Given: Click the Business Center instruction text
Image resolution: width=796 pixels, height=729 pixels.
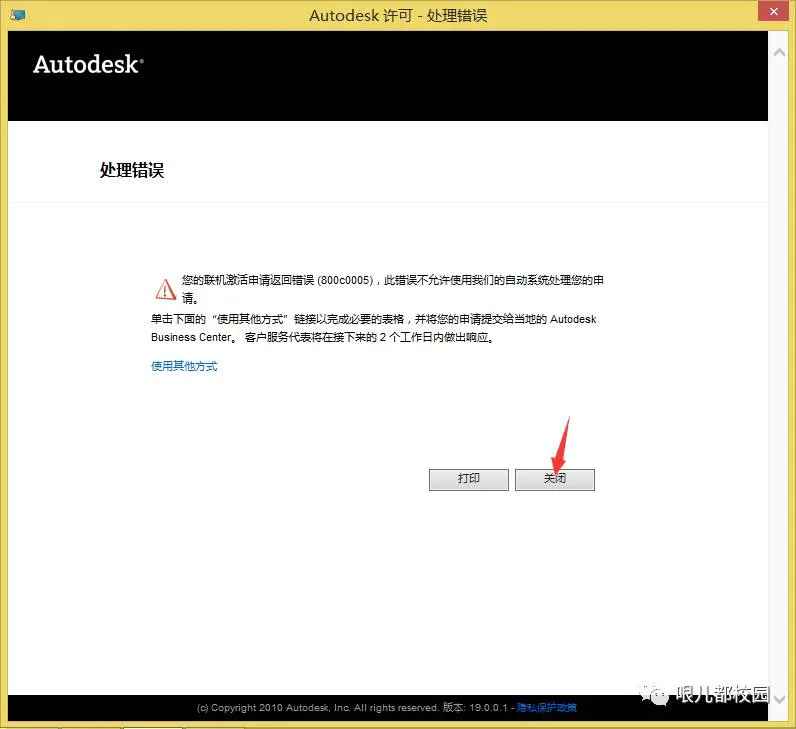Looking at the screenshot, I should (374, 328).
